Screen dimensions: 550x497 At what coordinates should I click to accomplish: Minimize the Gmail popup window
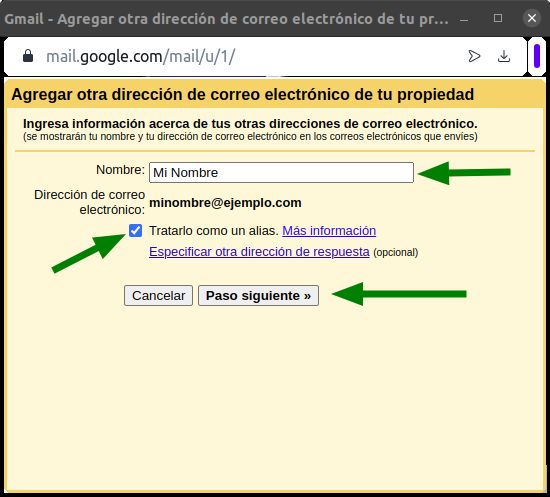point(464,19)
